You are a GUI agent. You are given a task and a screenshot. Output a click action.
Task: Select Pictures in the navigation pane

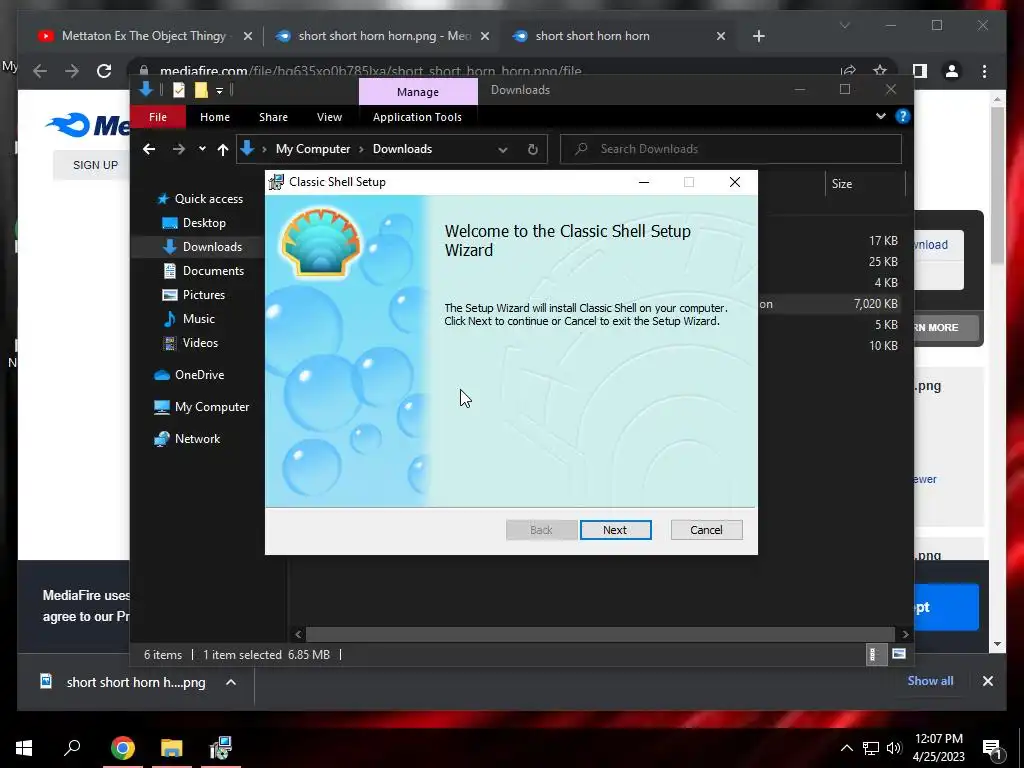[x=193, y=295]
